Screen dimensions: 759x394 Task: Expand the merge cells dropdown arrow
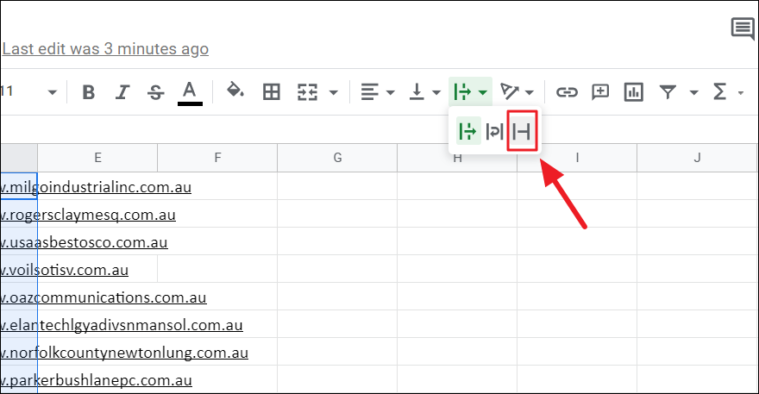point(334,92)
